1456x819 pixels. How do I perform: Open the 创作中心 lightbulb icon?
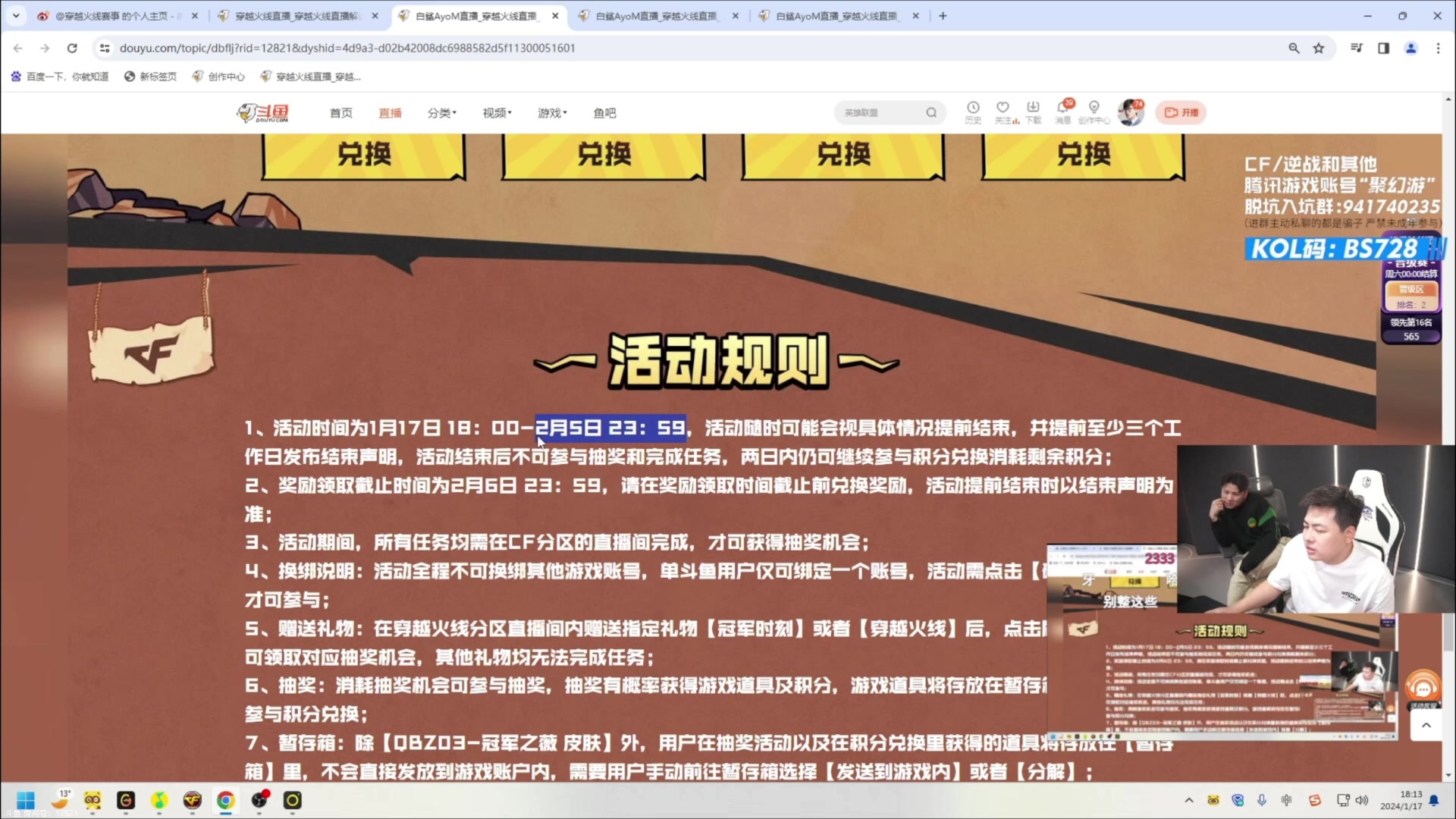click(1094, 108)
